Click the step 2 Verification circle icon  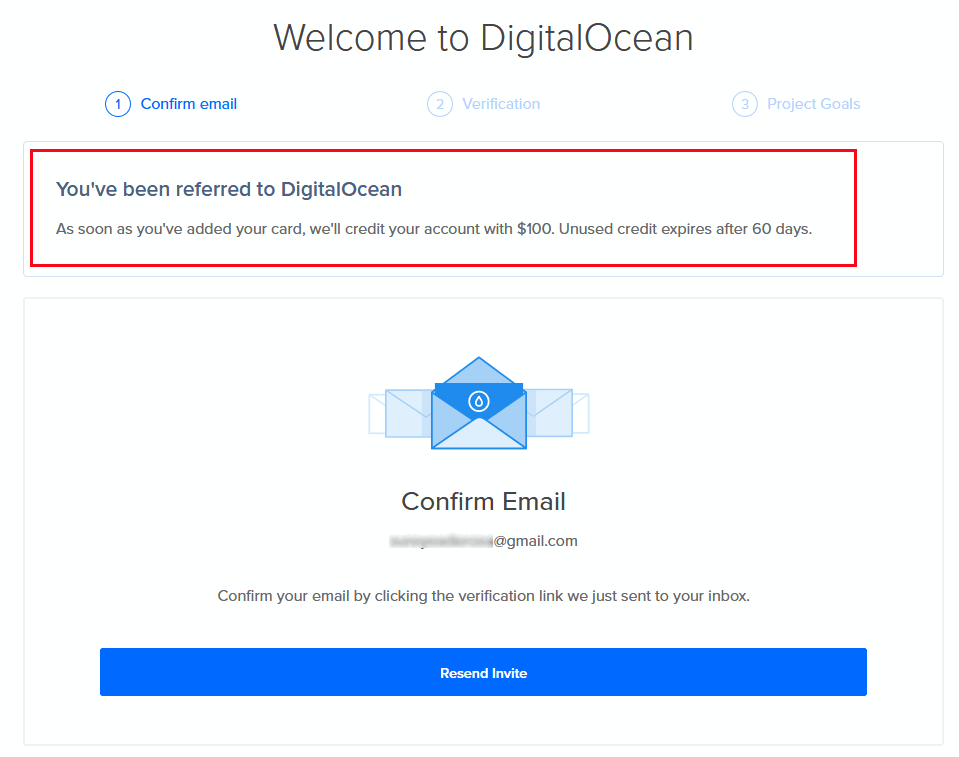click(440, 103)
